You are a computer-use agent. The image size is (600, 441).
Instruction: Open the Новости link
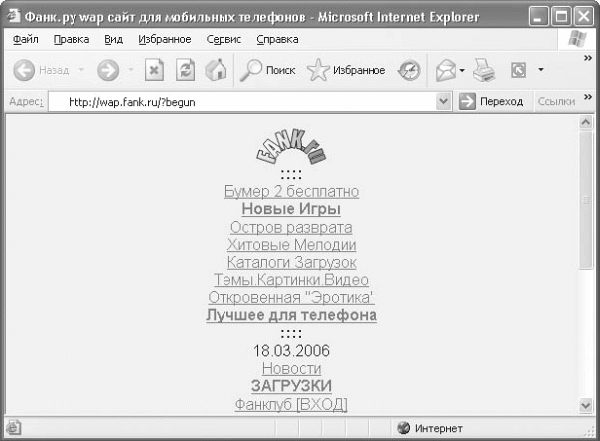point(291,369)
